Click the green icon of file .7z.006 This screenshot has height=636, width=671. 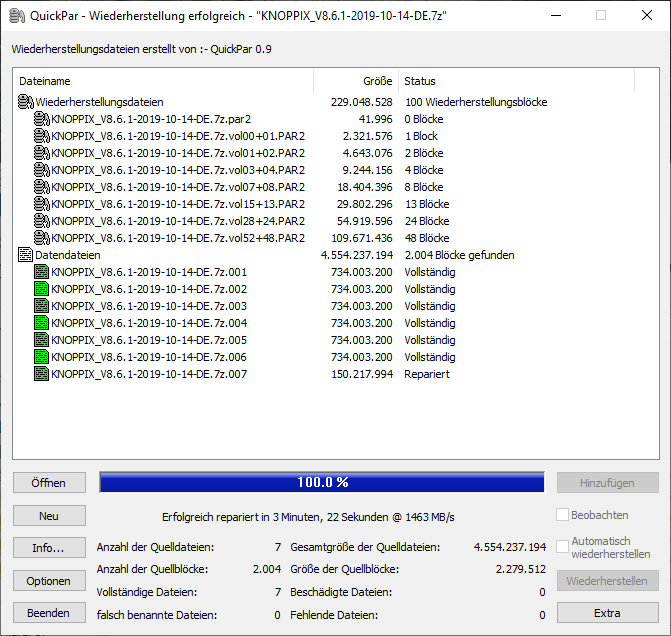pos(42,357)
